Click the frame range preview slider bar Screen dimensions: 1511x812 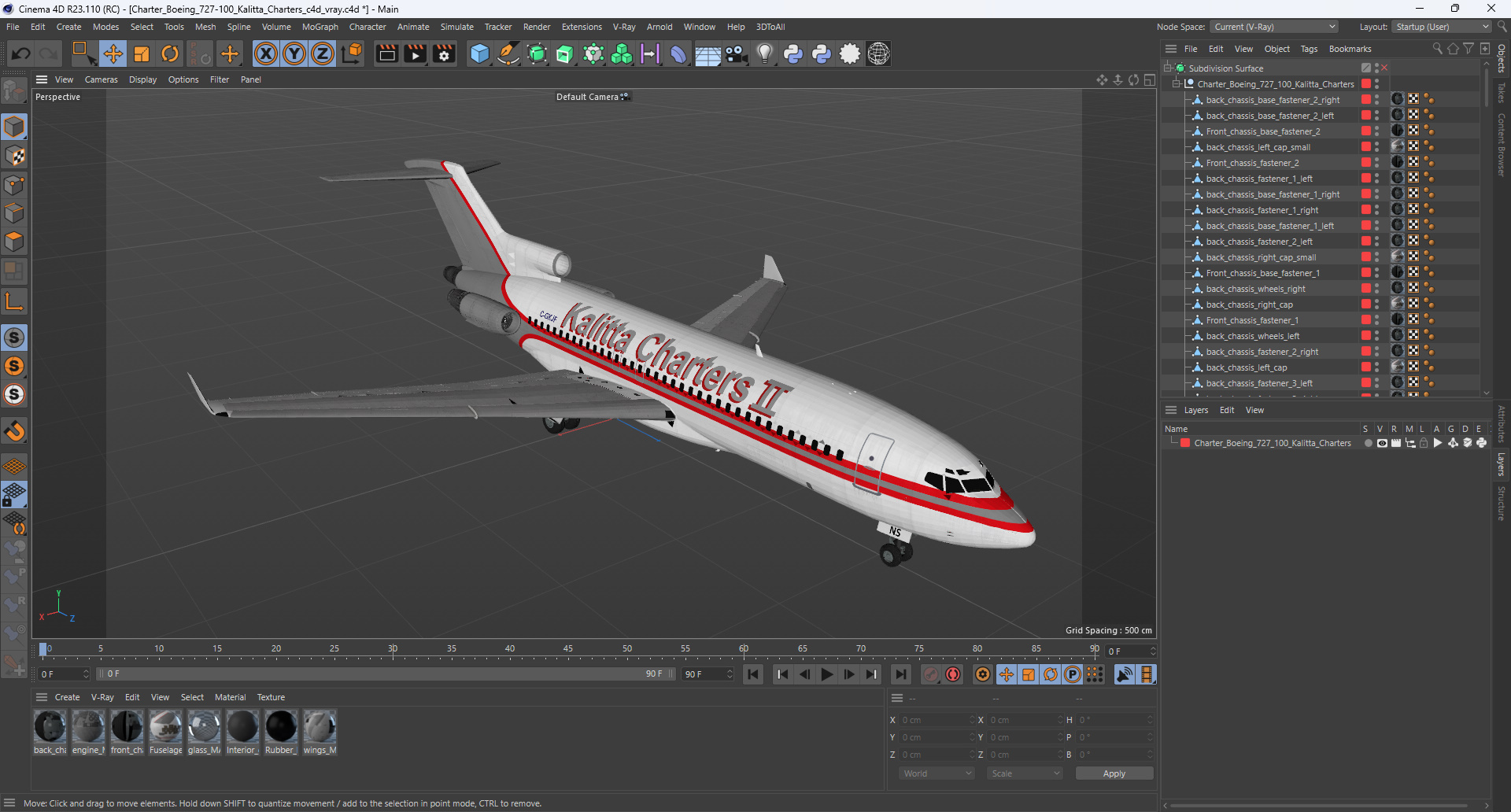coord(386,674)
